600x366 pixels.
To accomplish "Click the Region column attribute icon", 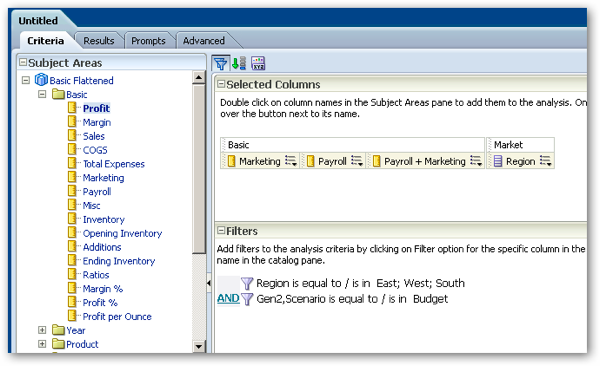I will coord(497,161).
